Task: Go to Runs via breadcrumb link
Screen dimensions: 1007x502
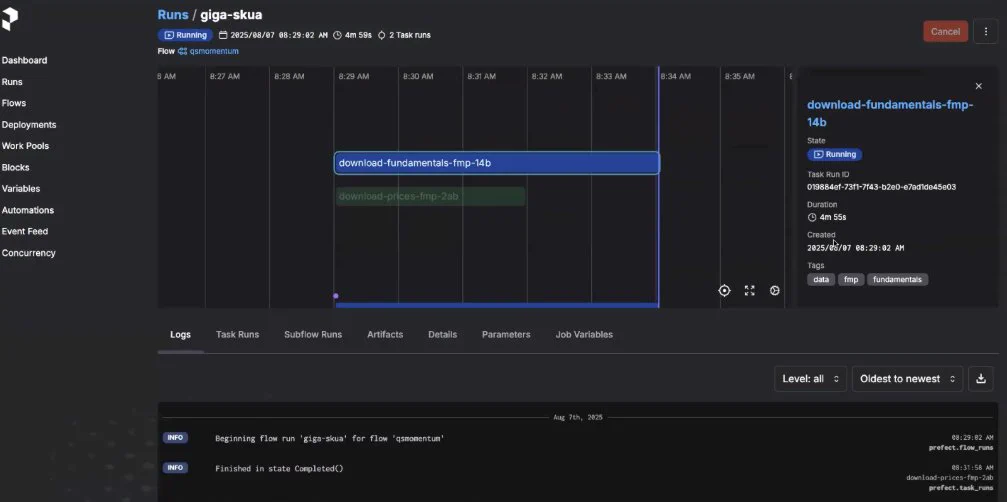Action: [x=173, y=15]
